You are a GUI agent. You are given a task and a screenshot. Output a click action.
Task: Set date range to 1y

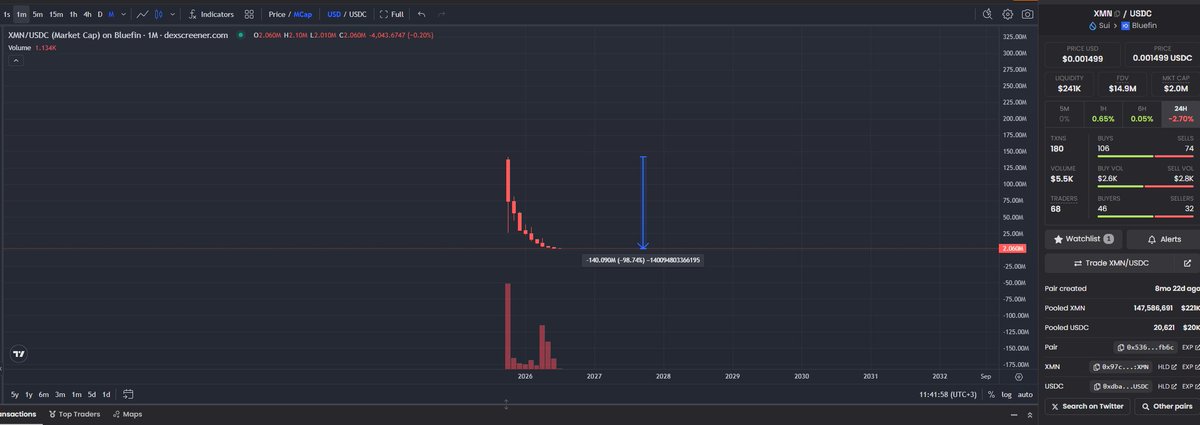pos(29,394)
